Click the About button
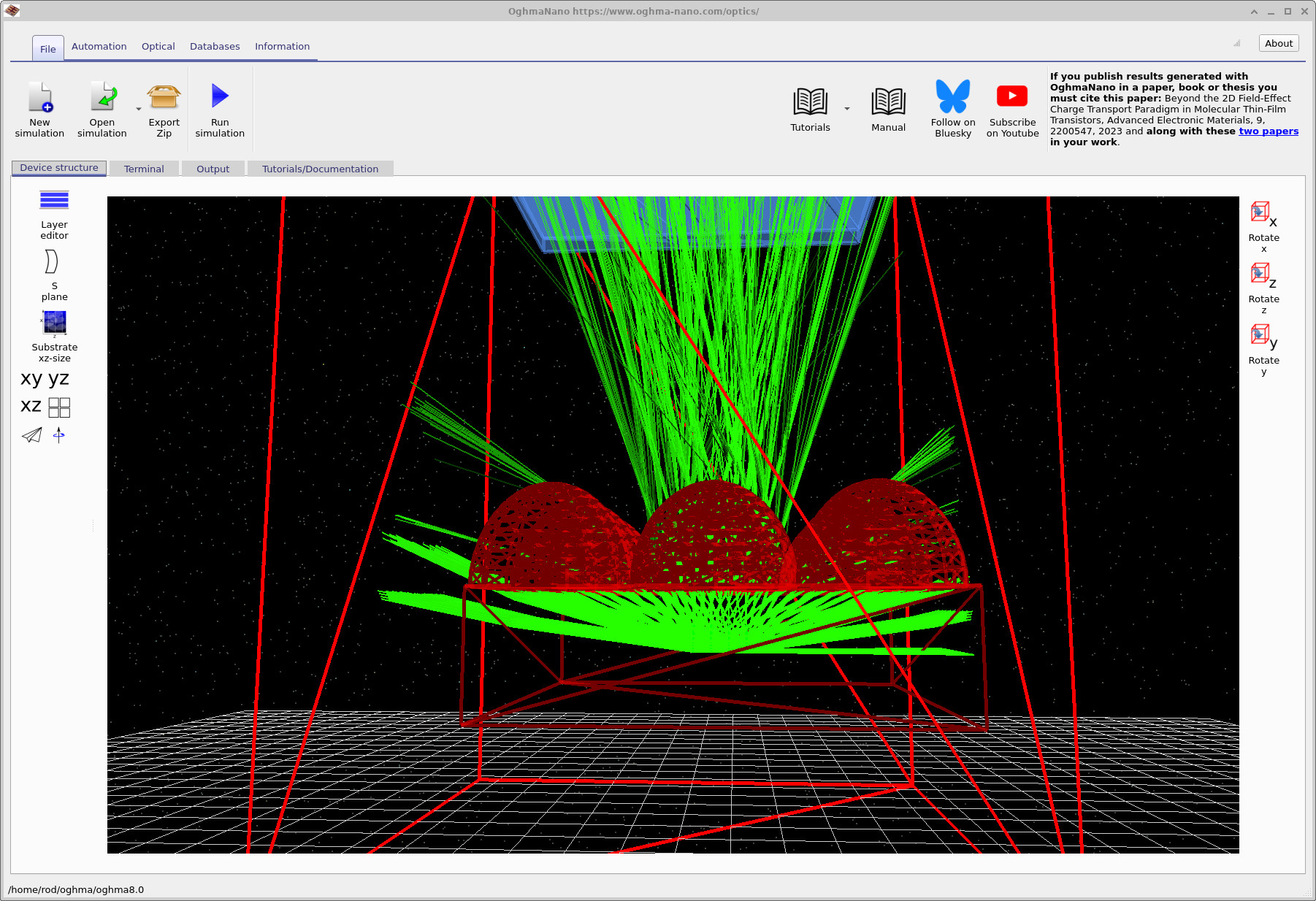This screenshot has width=1316, height=901. (x=1278, y=43)
